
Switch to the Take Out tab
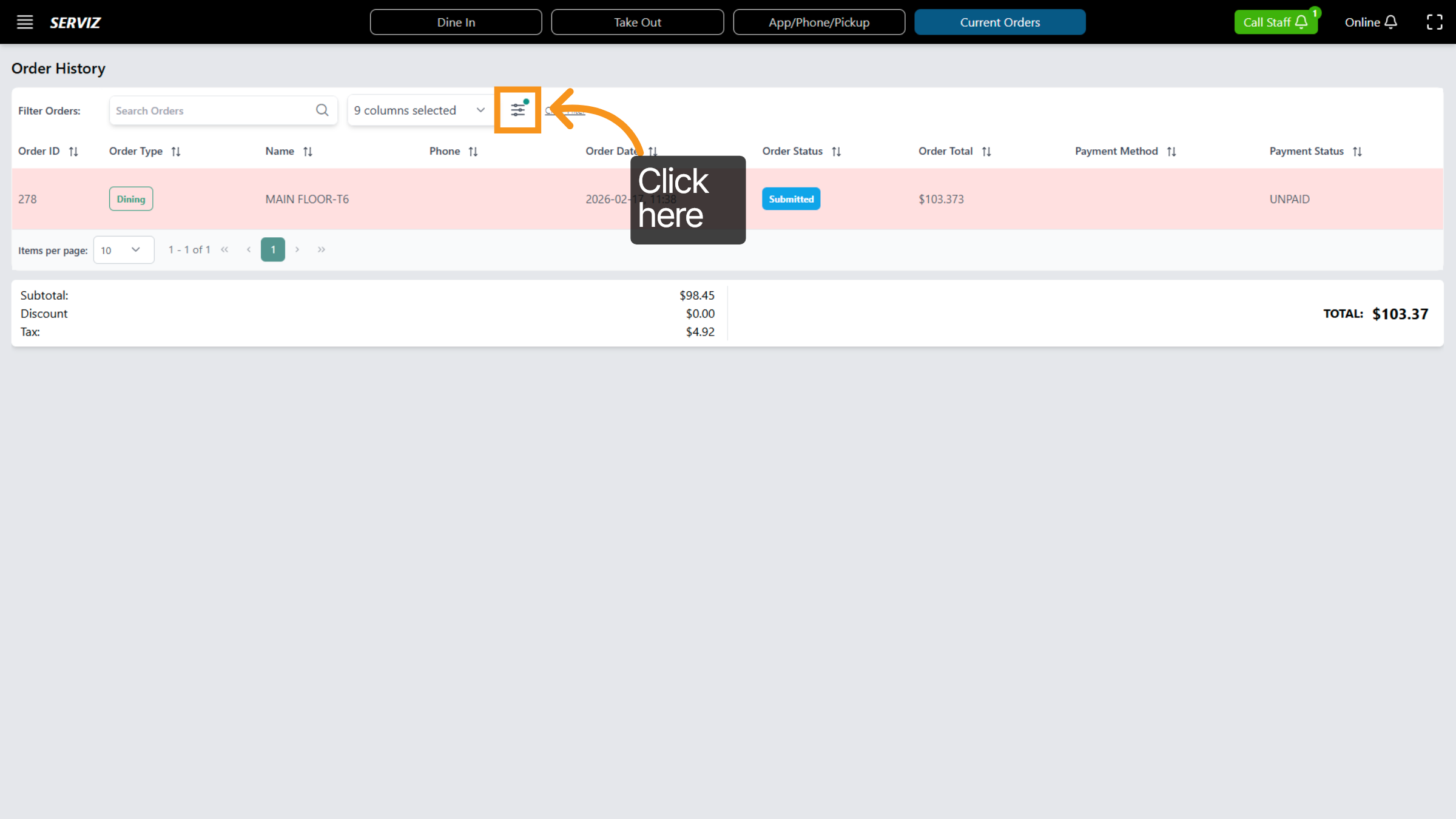[x=637, y=22]
